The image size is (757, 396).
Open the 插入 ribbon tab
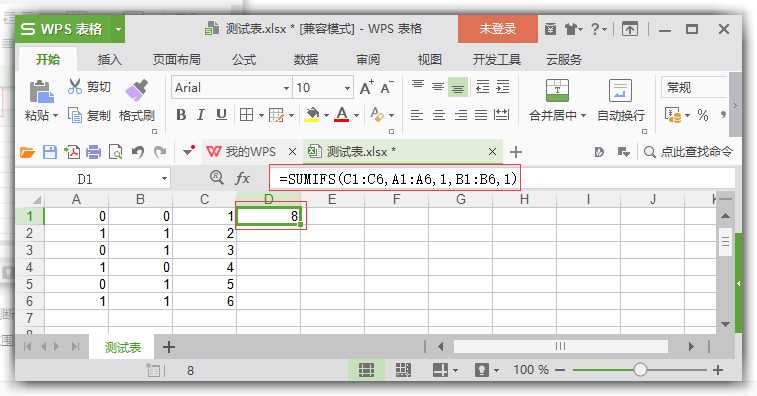click(110, 59)
